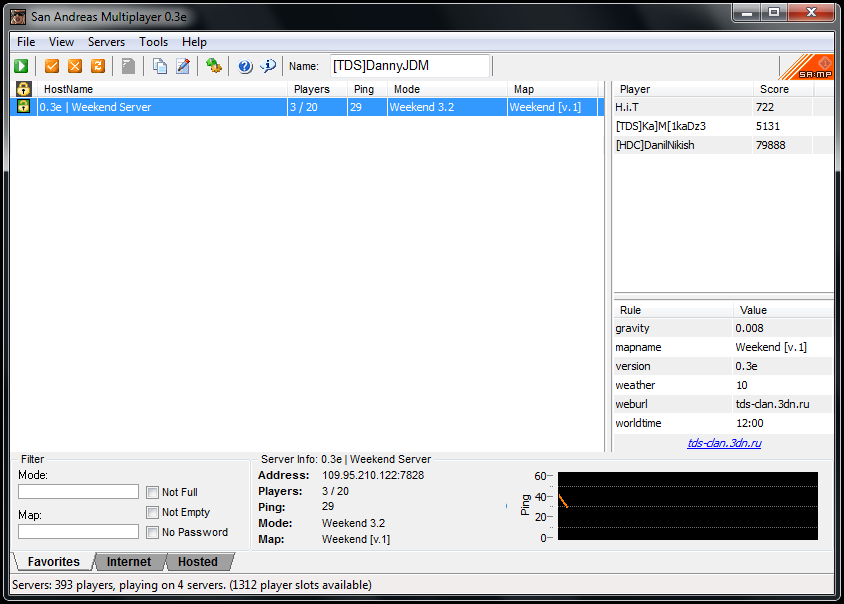The width and height of the screenshot is (844, 604).
Task: Click the Player column header
Action: pos(683,89)
